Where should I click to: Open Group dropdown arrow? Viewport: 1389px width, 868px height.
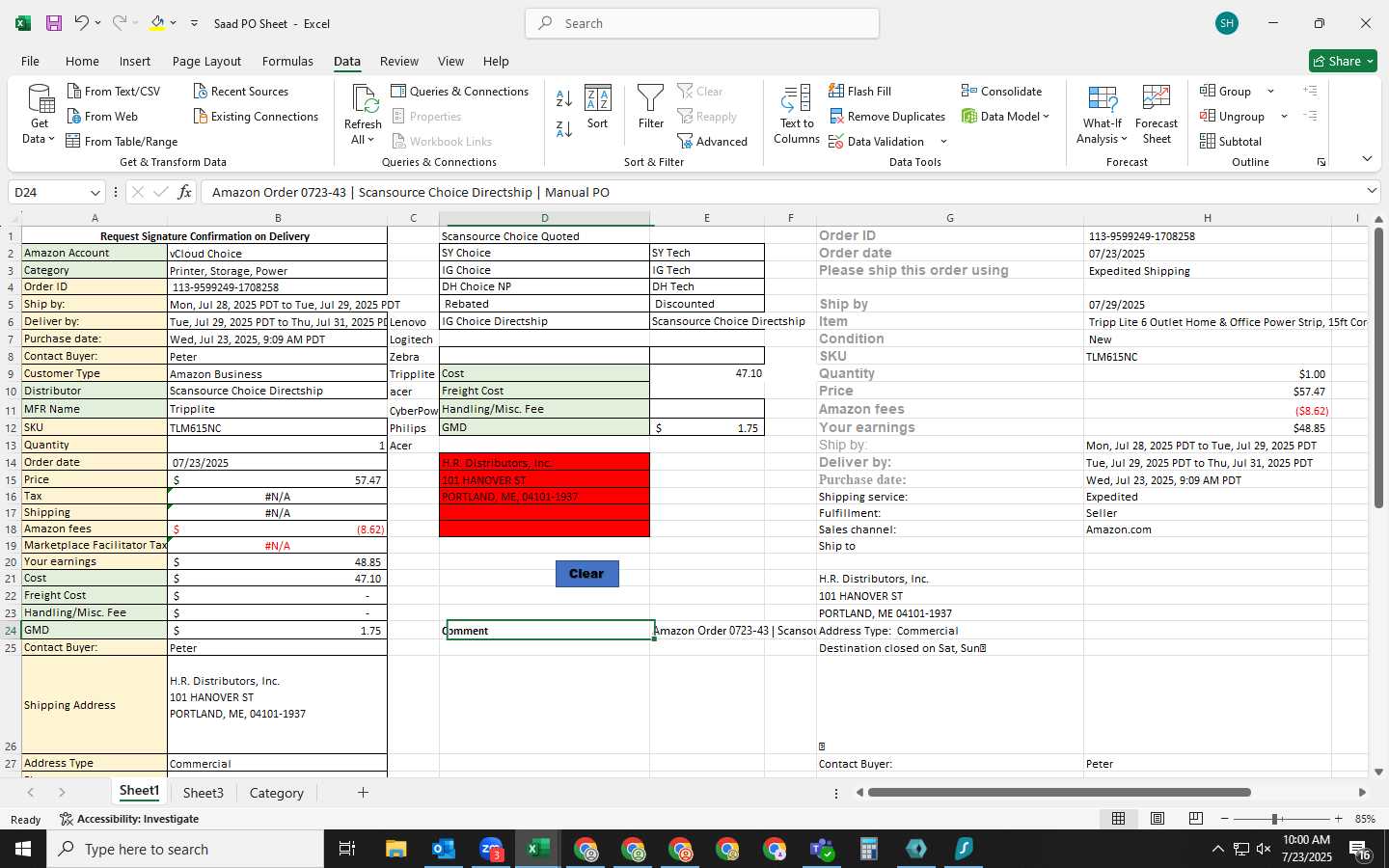pyautogui.click(x=1270, y=92)
